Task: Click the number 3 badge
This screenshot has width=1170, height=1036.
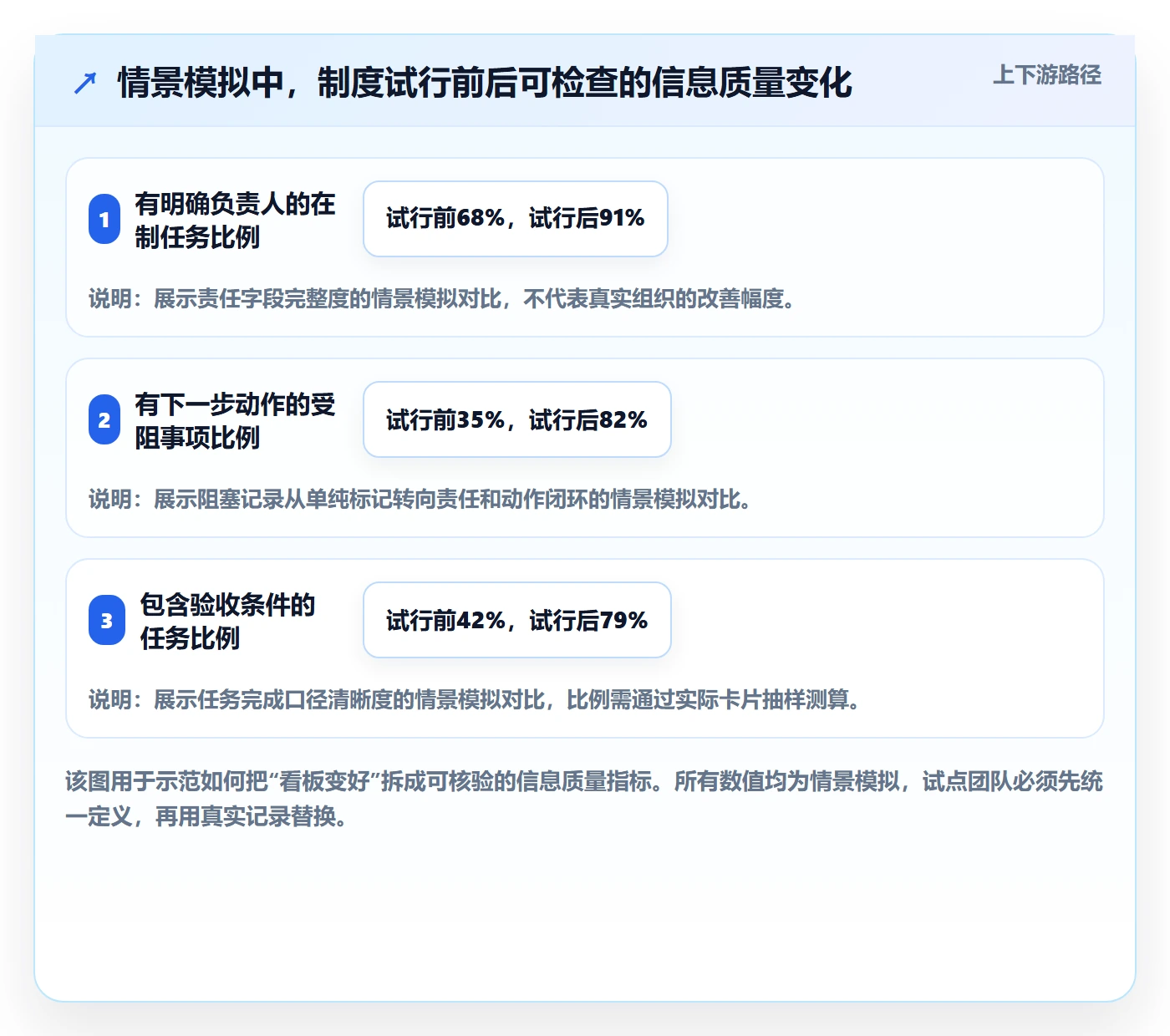Action: pos(107,620)
